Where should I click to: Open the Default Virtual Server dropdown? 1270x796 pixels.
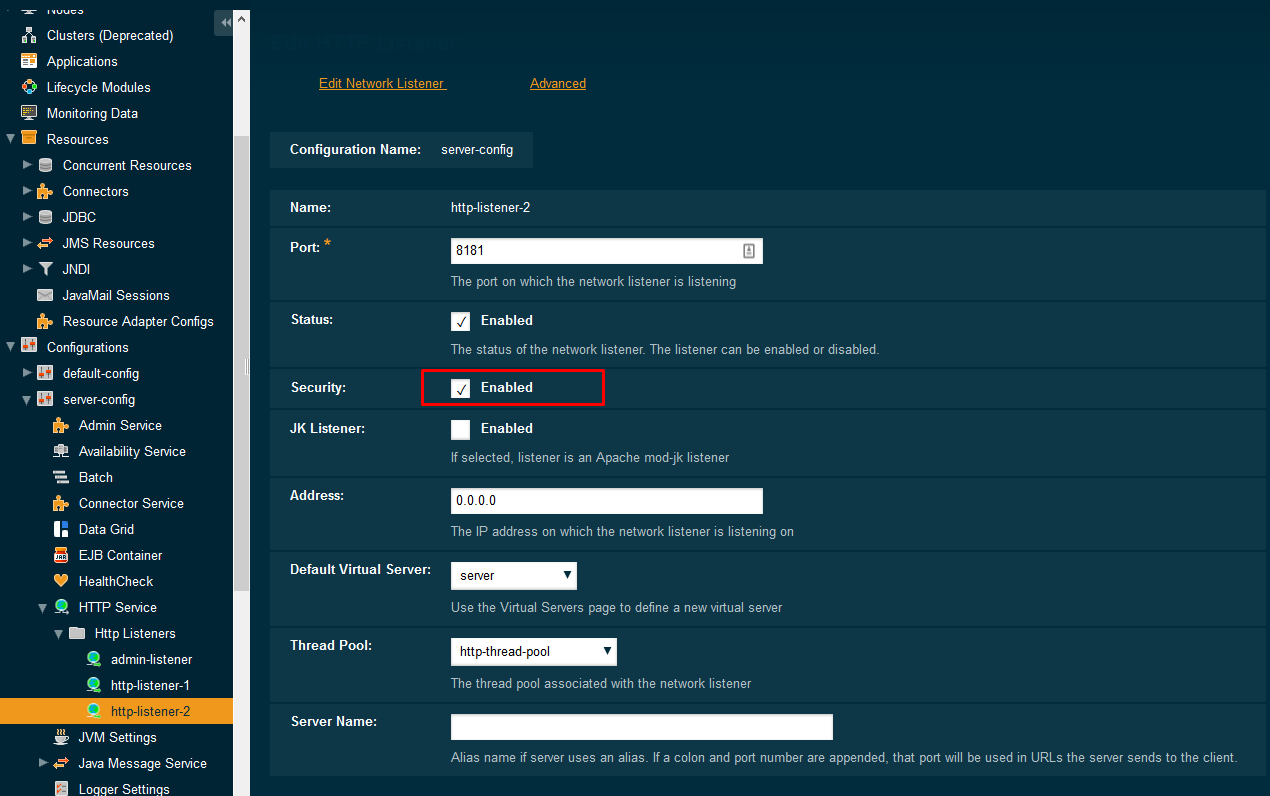click(x=513, y=576)
